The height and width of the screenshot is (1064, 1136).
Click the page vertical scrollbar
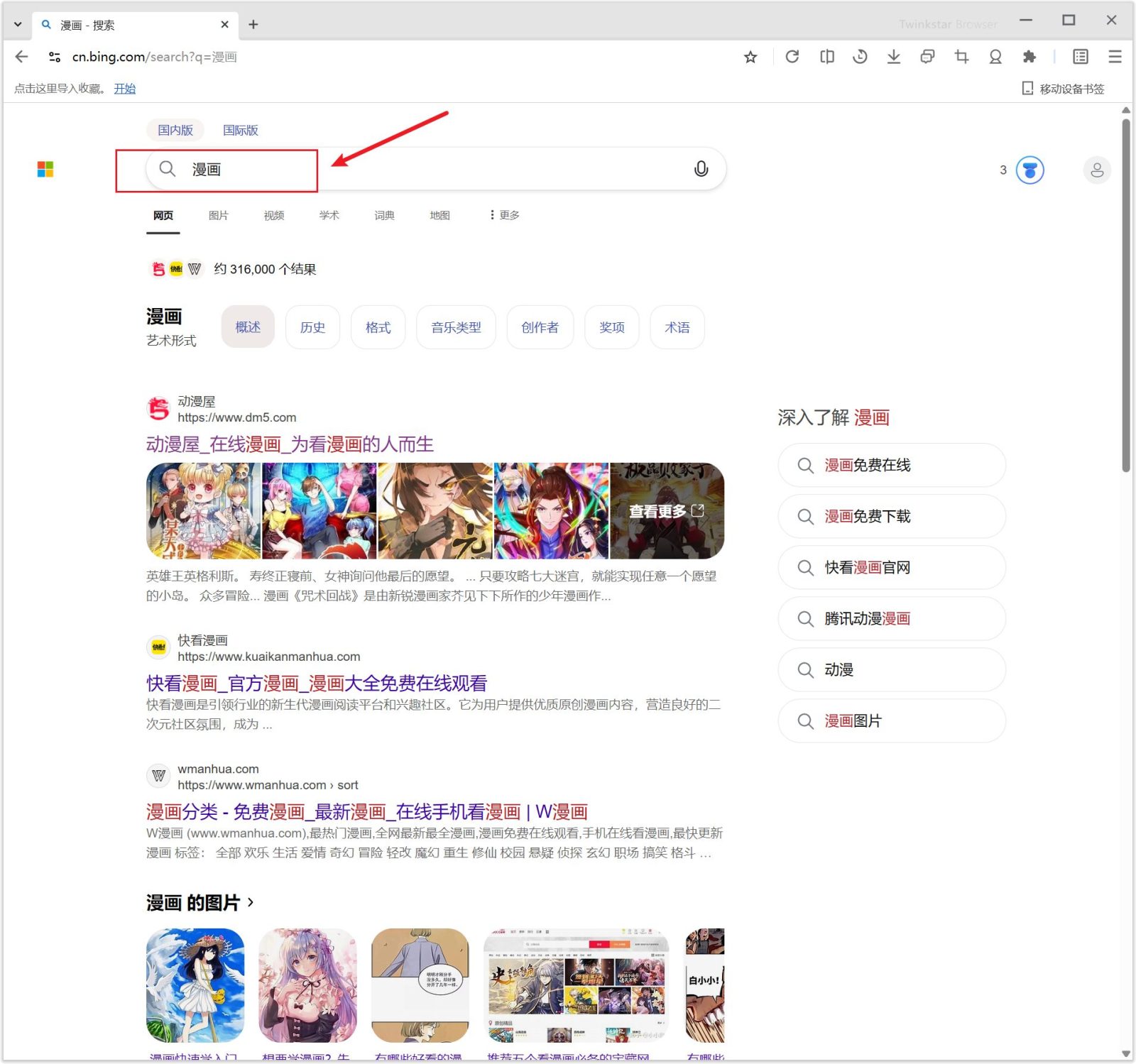1125,295
